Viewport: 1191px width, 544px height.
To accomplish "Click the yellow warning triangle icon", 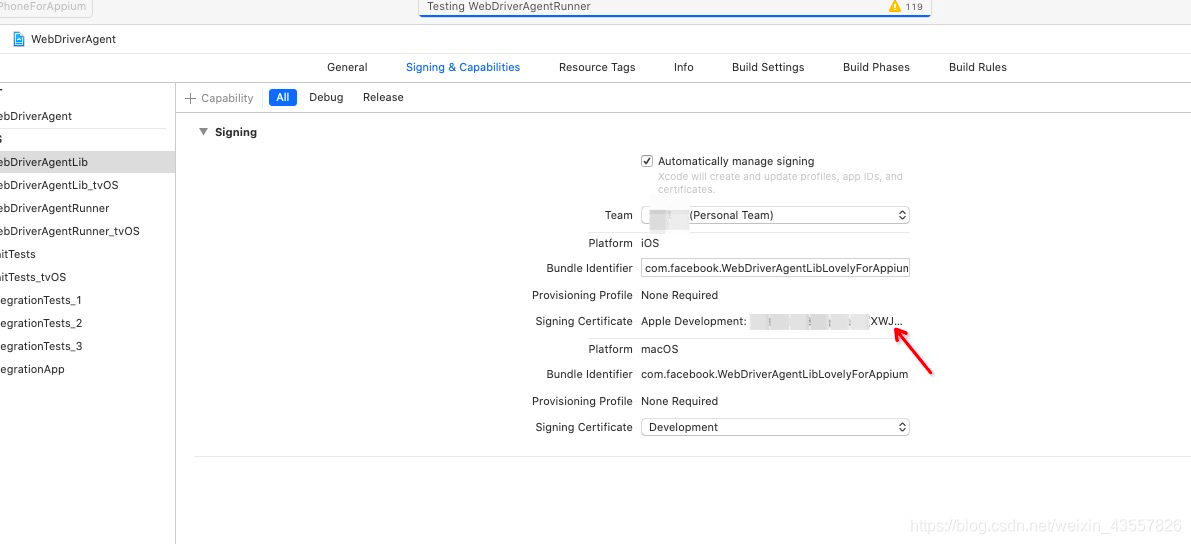I will tap(895, 6).
